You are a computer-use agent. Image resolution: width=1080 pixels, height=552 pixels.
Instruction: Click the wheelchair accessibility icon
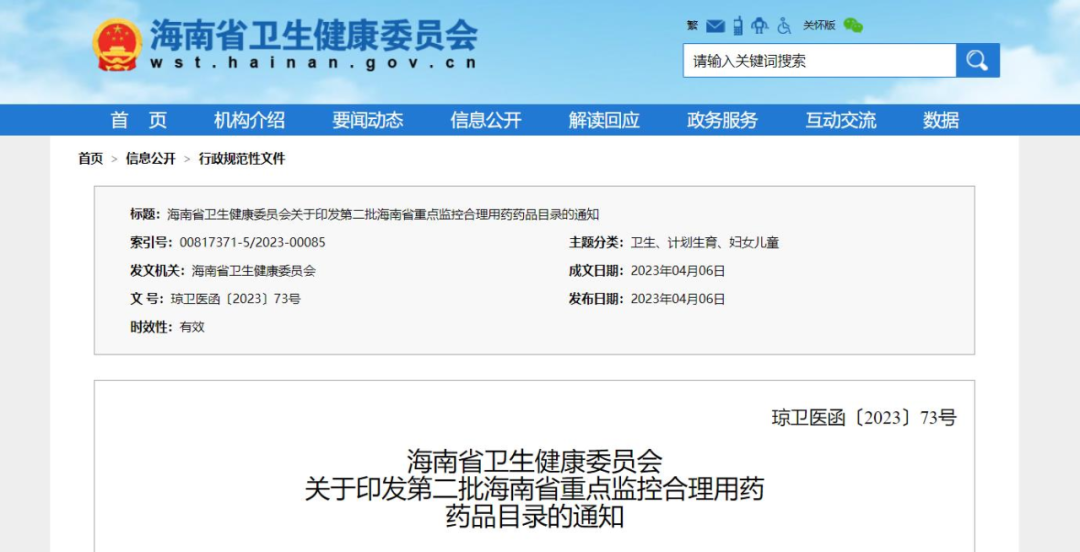(x=784, y=26)
